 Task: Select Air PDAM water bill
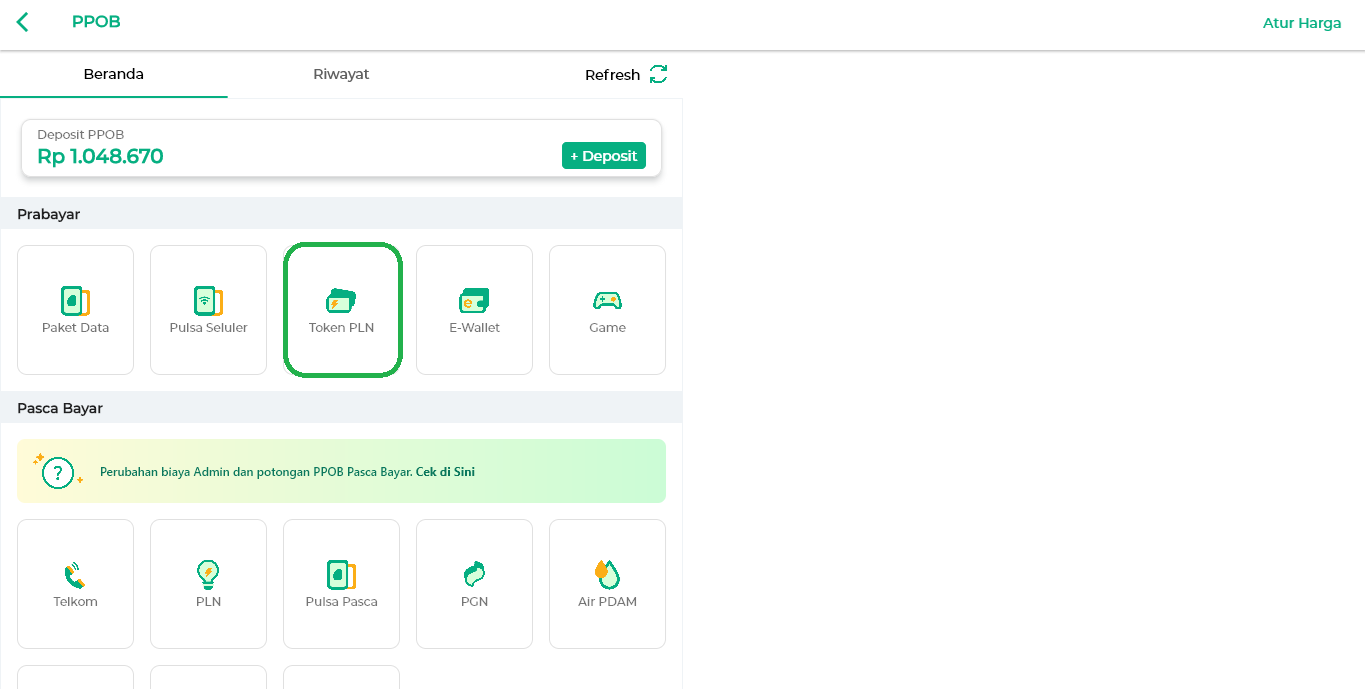[607, 584]
